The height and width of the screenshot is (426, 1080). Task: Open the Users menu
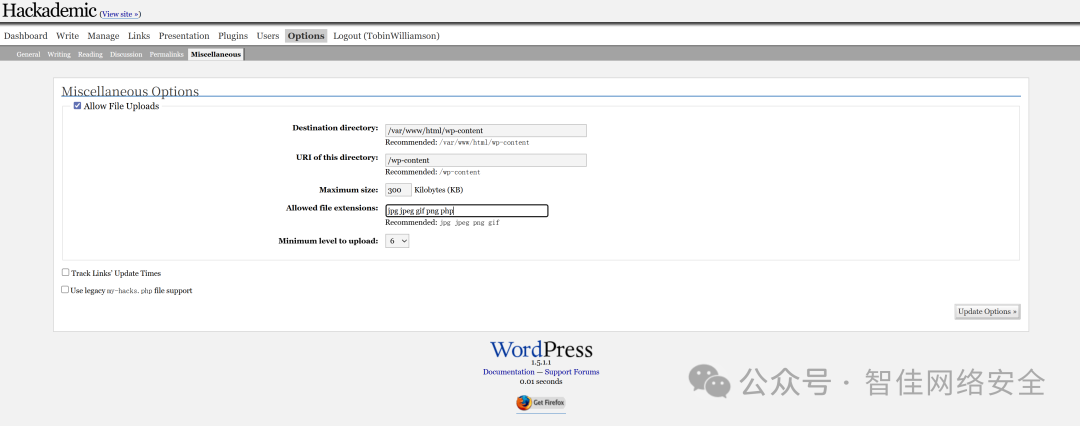(x=268, y=36)
